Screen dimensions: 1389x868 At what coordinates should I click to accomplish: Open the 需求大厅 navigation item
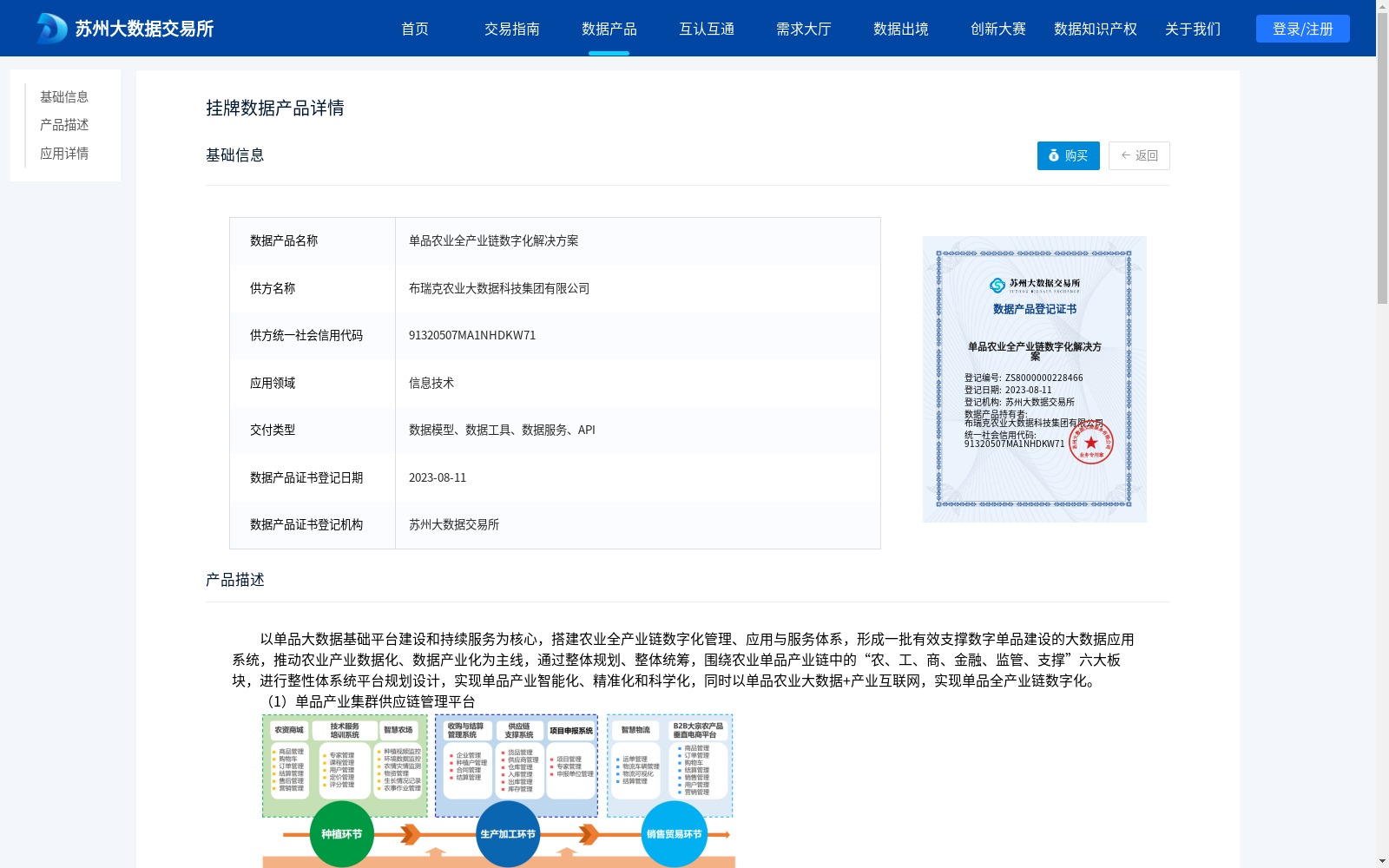(x=804, y=29)
